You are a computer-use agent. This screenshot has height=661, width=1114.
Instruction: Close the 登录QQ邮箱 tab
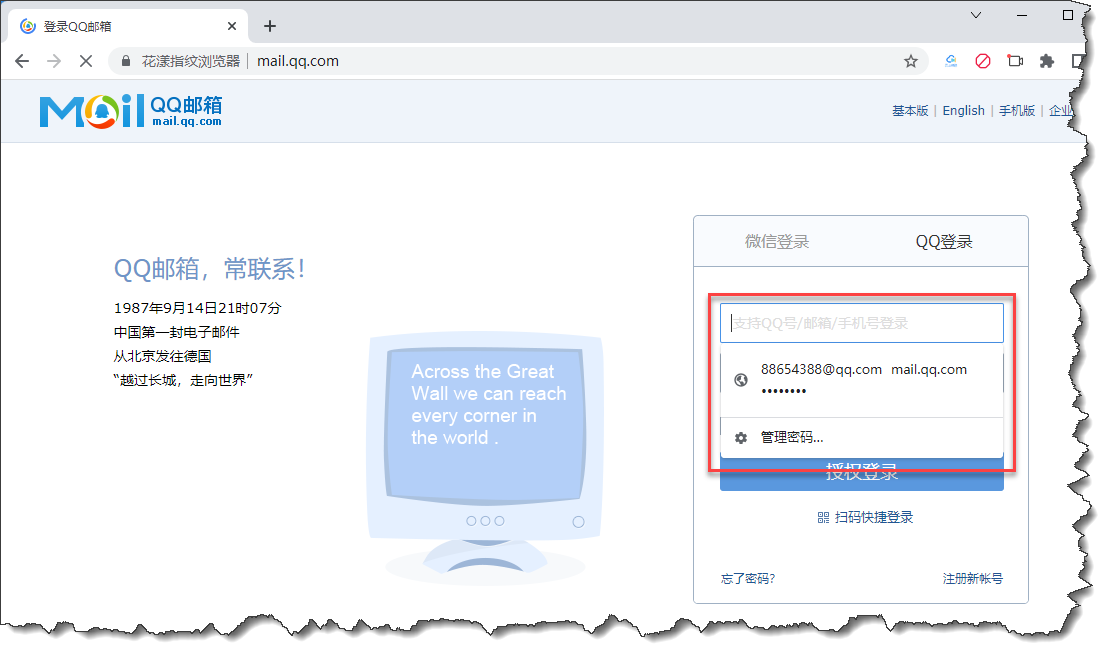232,26
